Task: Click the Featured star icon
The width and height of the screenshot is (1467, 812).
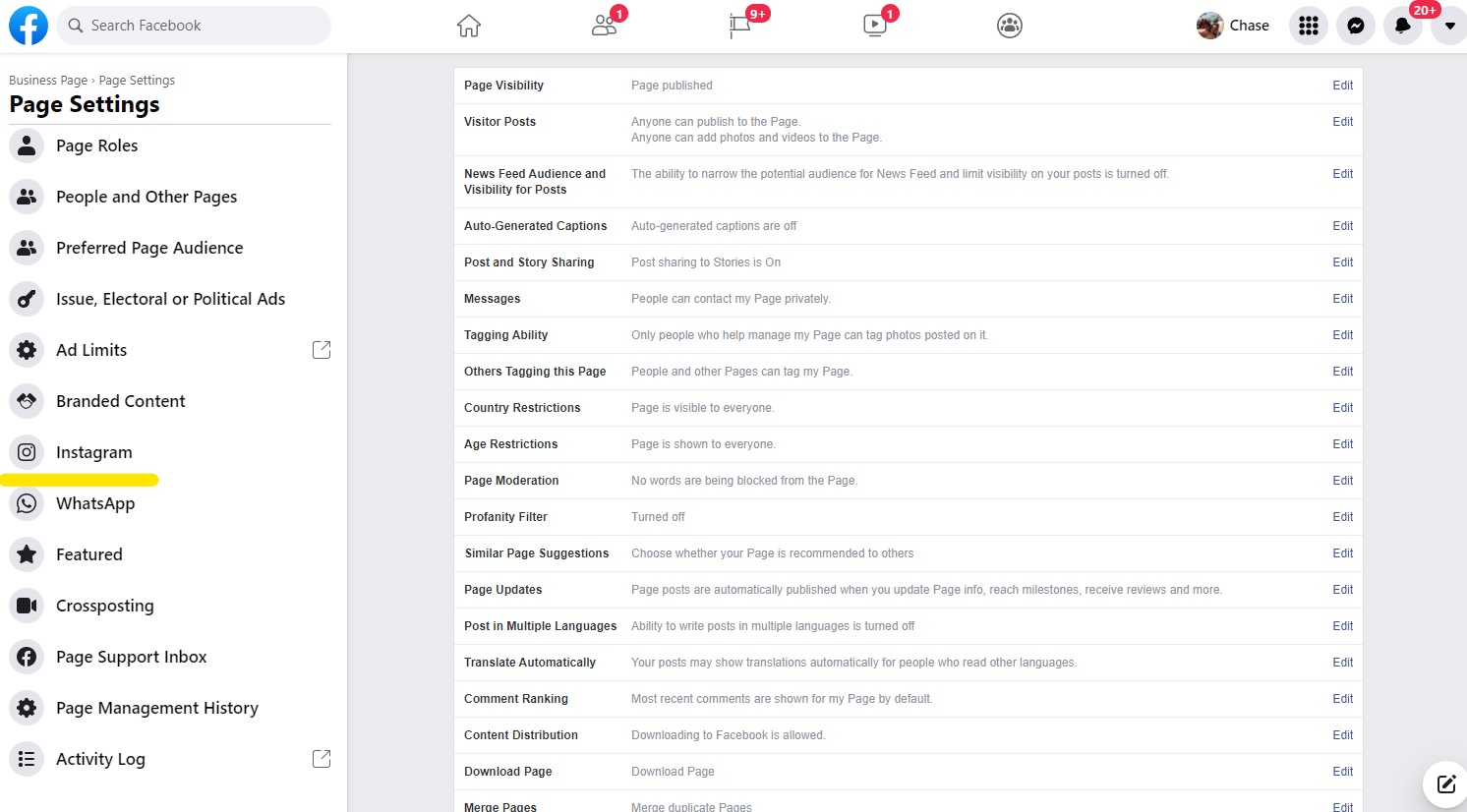Action: 27,554
